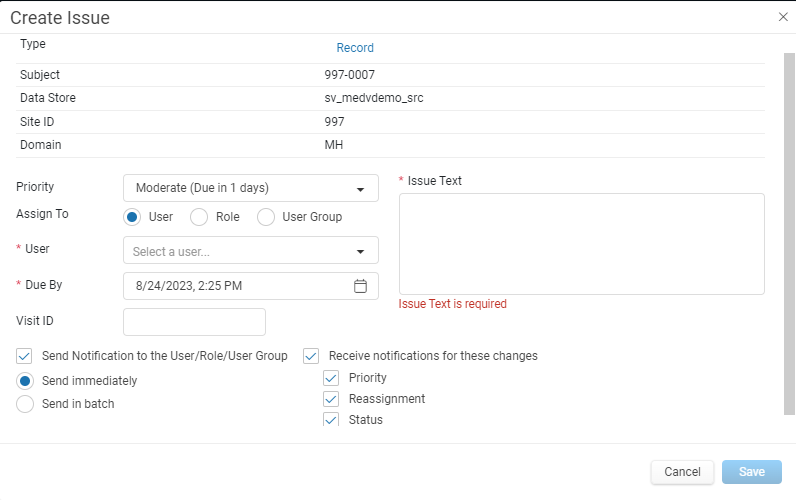Select the Site ID value 997
Image resolution: width=796 pixels, height=500 pixels.
[x=334, y=122]
